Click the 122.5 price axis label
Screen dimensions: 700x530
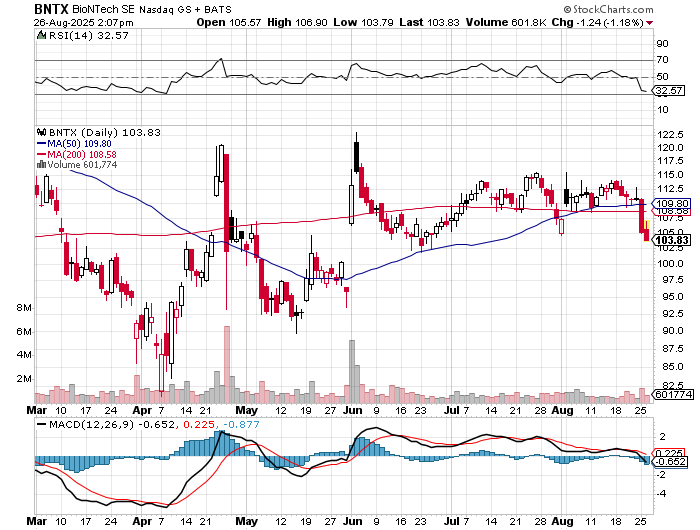(671, 135)
